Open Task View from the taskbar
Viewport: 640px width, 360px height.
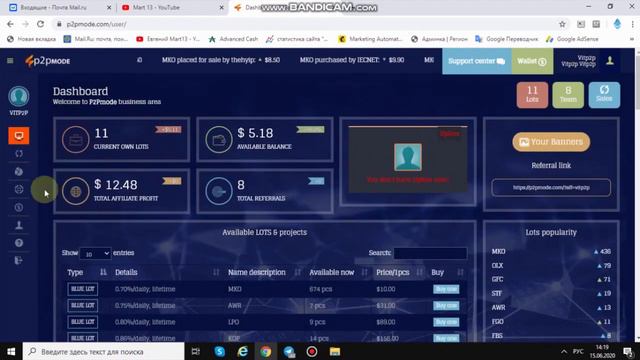click(x=196, y=351)
